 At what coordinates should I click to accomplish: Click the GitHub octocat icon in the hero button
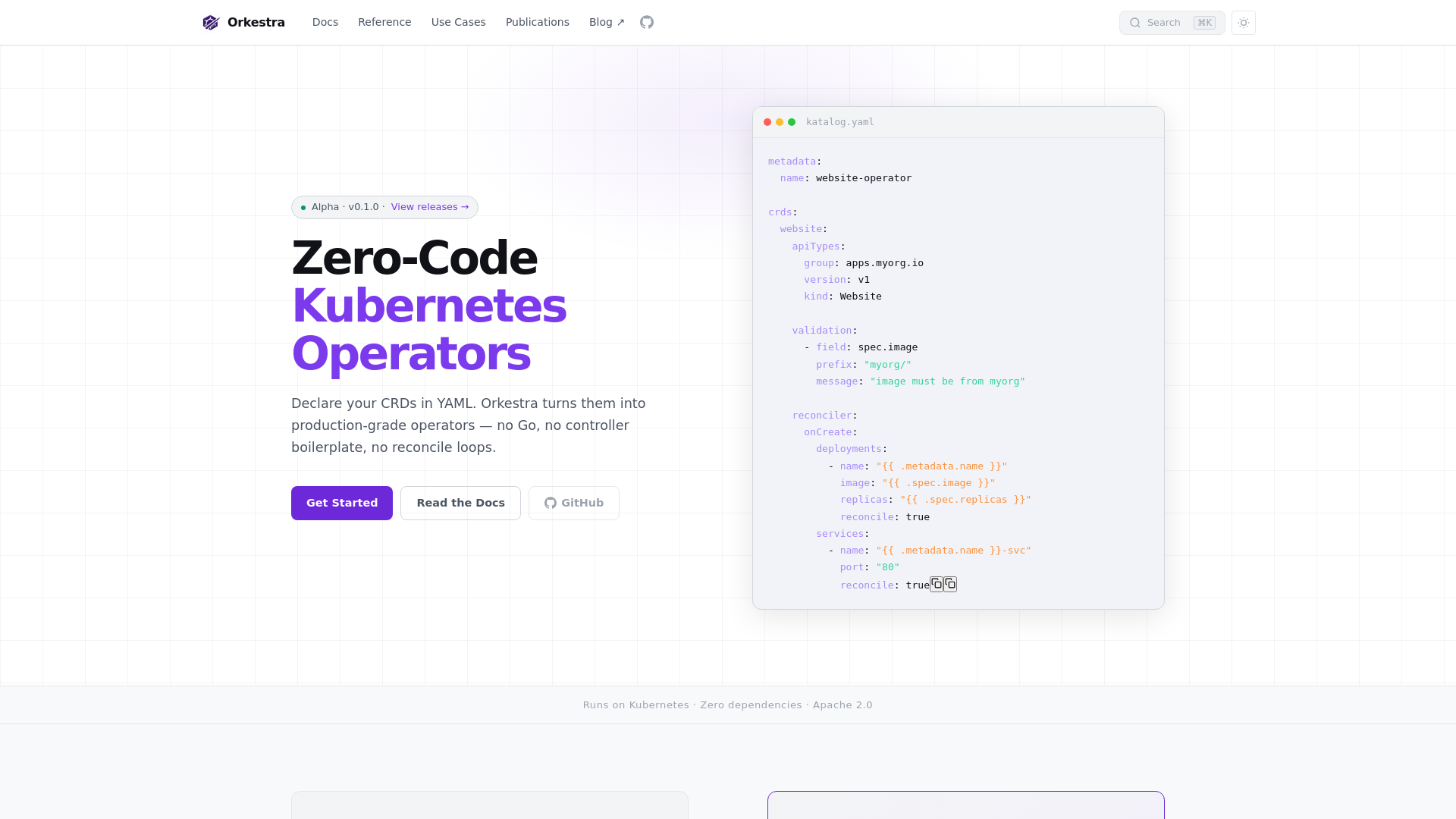pos(551,503)
